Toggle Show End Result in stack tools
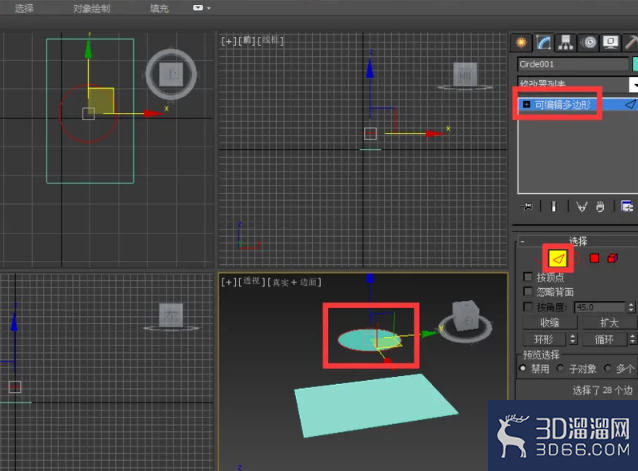This screenshot has width=638, height=471. click(x=553, y=207)
